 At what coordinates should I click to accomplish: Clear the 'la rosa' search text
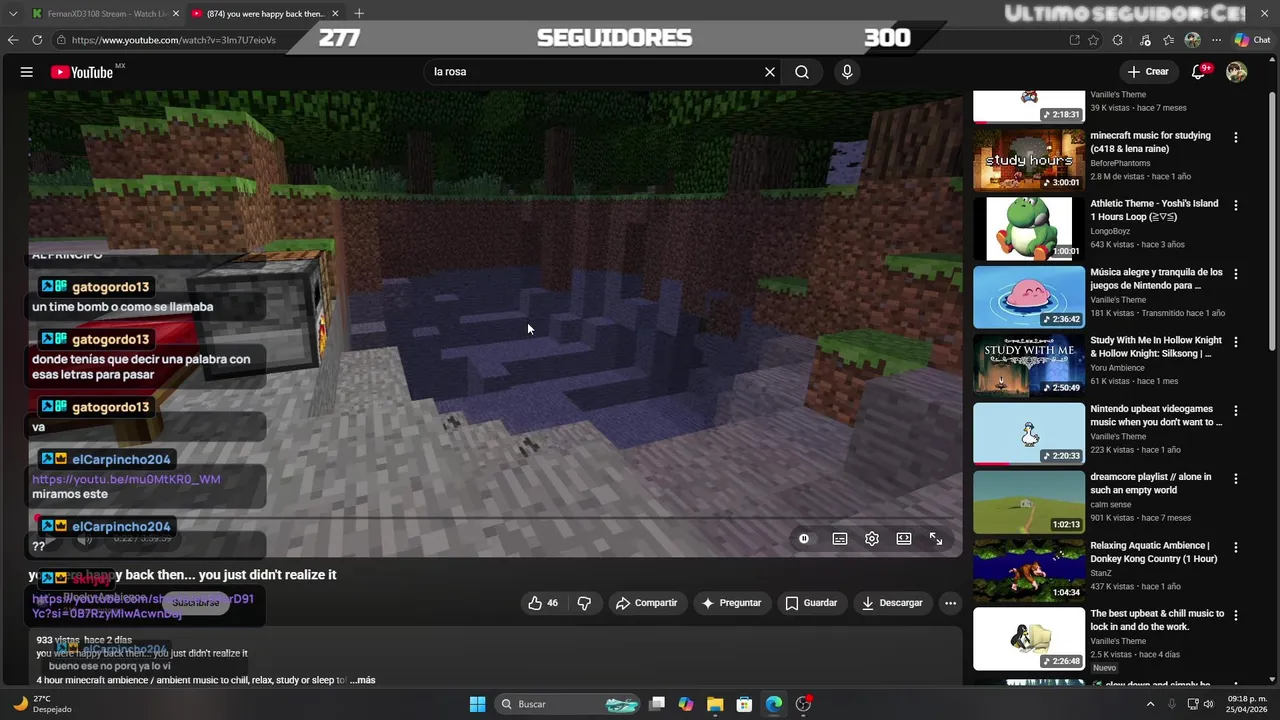(770, 72)
